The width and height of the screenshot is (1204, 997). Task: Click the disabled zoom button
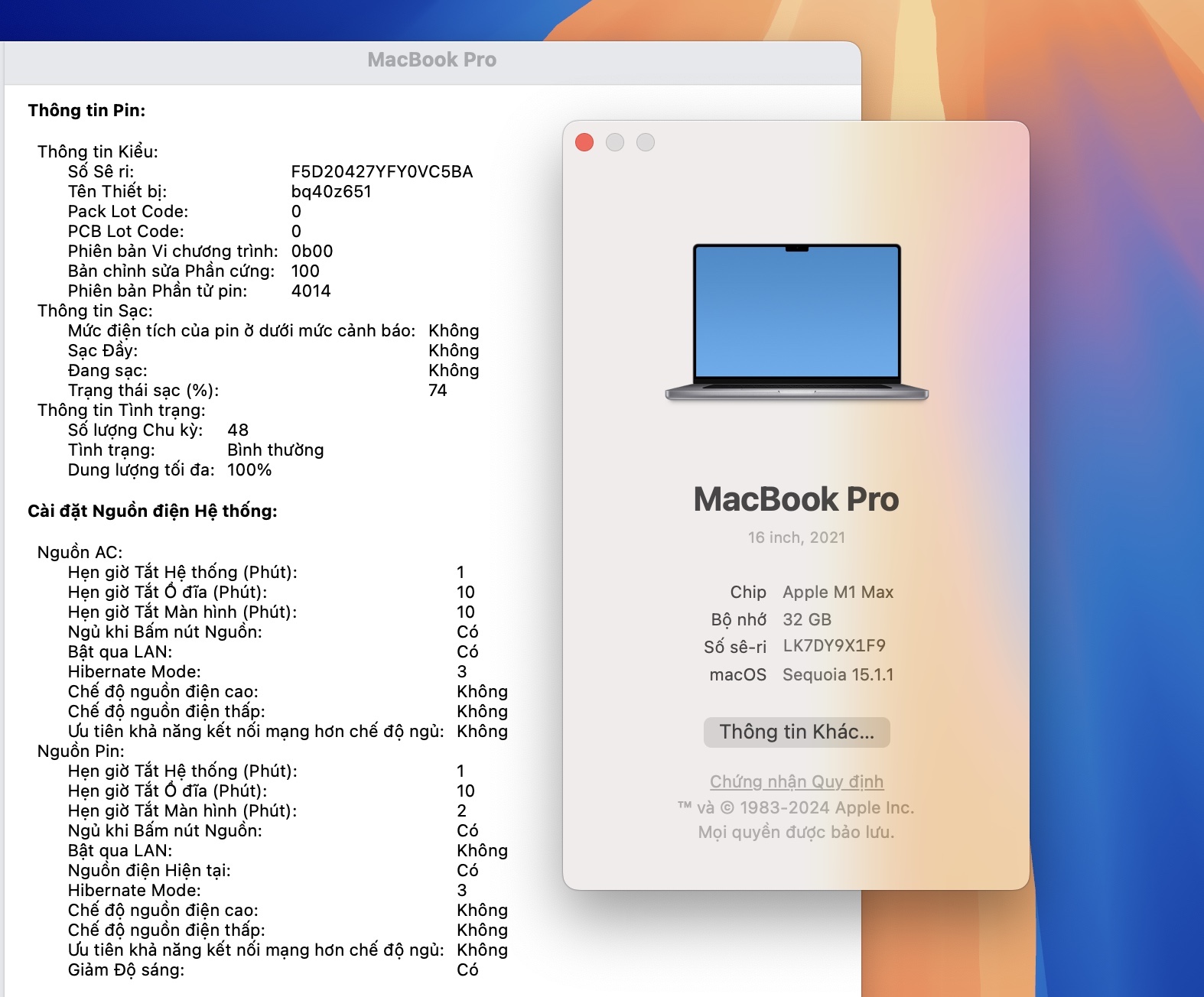pos(646,142)
